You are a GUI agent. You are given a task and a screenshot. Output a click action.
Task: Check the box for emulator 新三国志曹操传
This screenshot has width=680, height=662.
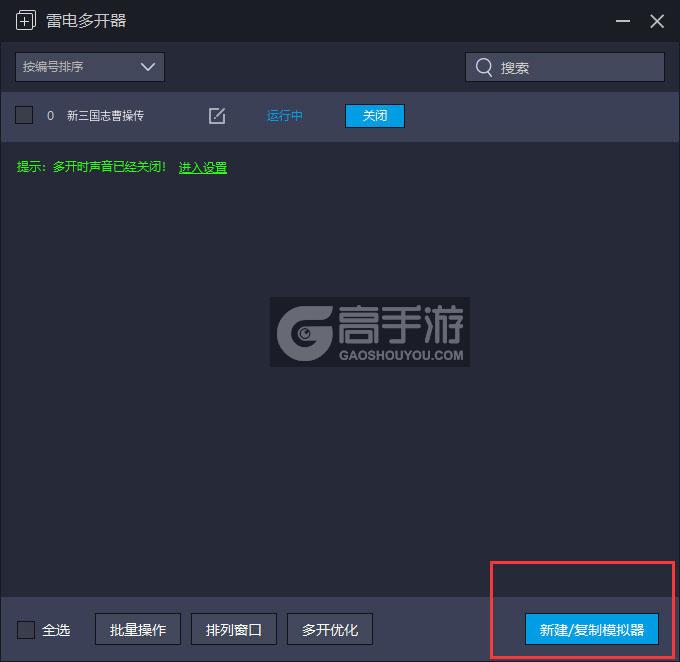pos(24,115)
